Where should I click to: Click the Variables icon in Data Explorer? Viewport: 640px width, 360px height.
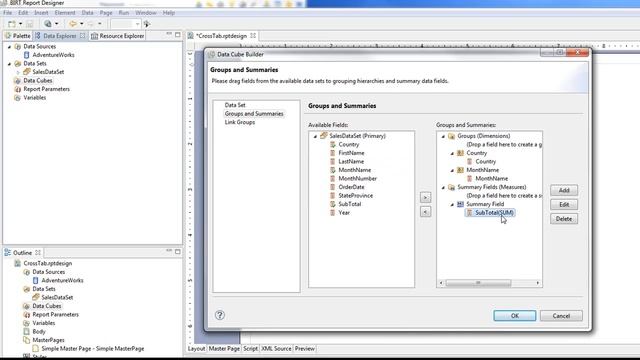click(x=18, y=98)
